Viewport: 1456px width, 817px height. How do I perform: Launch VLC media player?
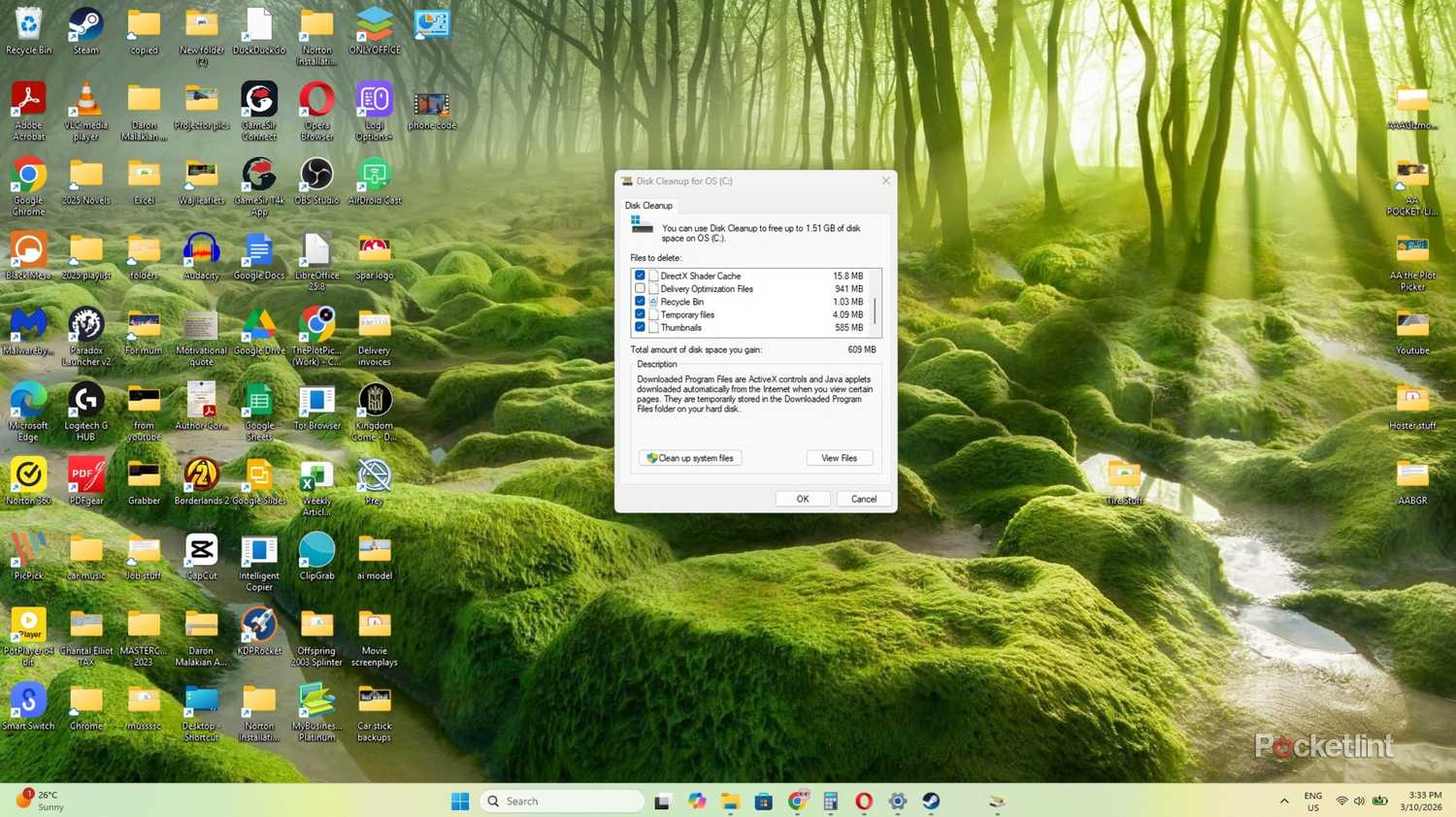[x=85, y=100]
